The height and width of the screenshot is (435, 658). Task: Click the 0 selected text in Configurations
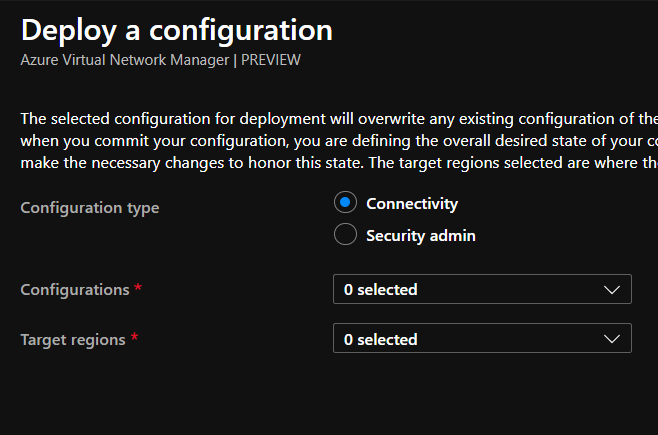pos(380,289)
